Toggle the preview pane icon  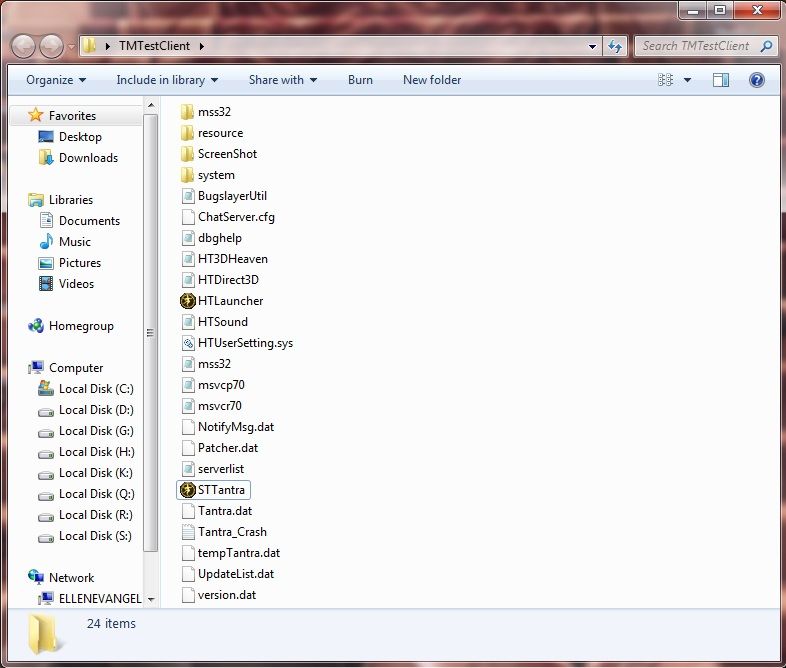click(721, 80)
